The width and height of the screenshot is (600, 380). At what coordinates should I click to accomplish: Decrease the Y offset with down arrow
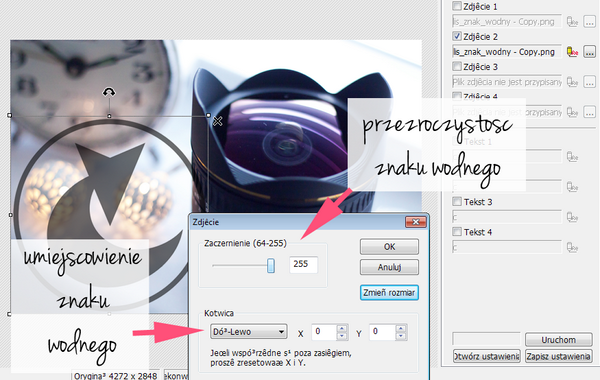click(x=401, y=336)
